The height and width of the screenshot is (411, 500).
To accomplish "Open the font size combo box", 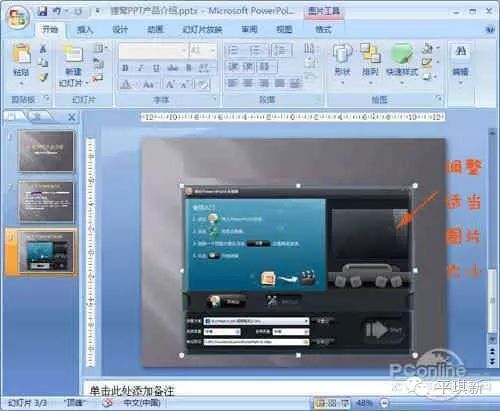I will coord(202,51).
